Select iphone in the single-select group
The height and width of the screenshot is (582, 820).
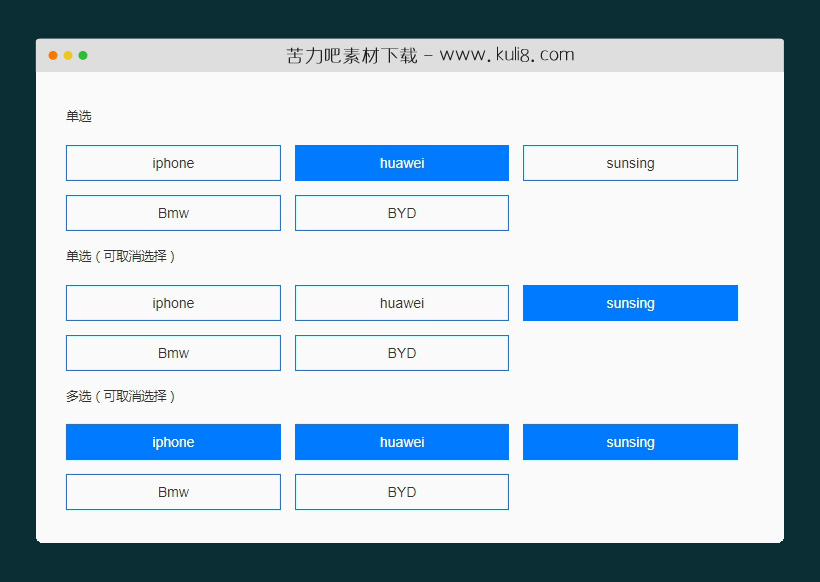point(172,163)
